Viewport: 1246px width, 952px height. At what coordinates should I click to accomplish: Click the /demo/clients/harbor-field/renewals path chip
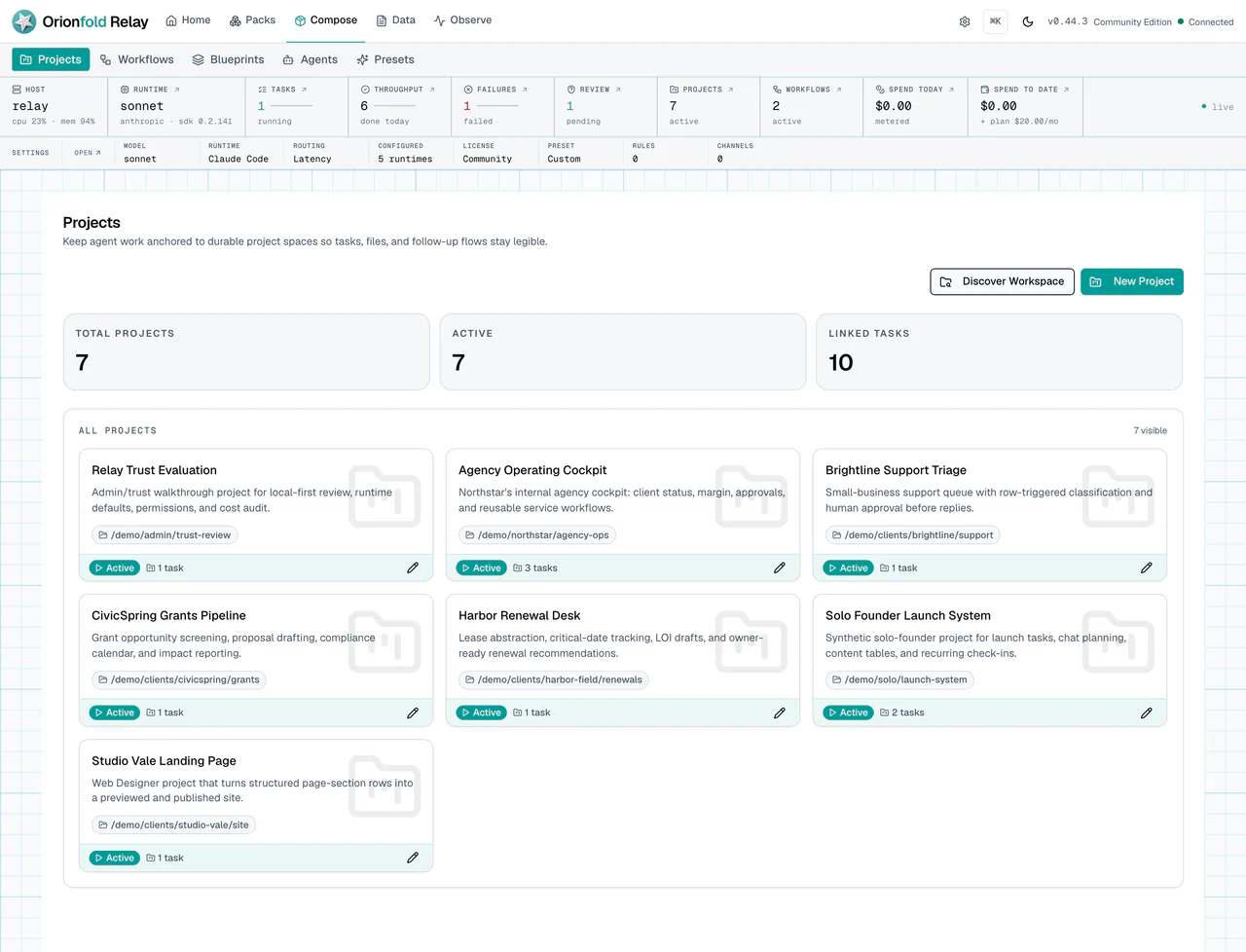pyautogui.click(x=554, y=679)
